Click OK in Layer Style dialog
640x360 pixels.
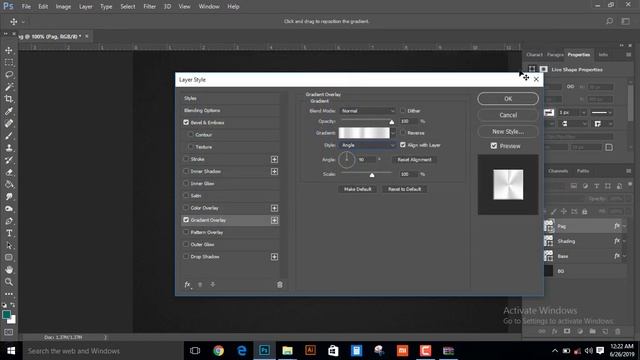pos(508,98)
